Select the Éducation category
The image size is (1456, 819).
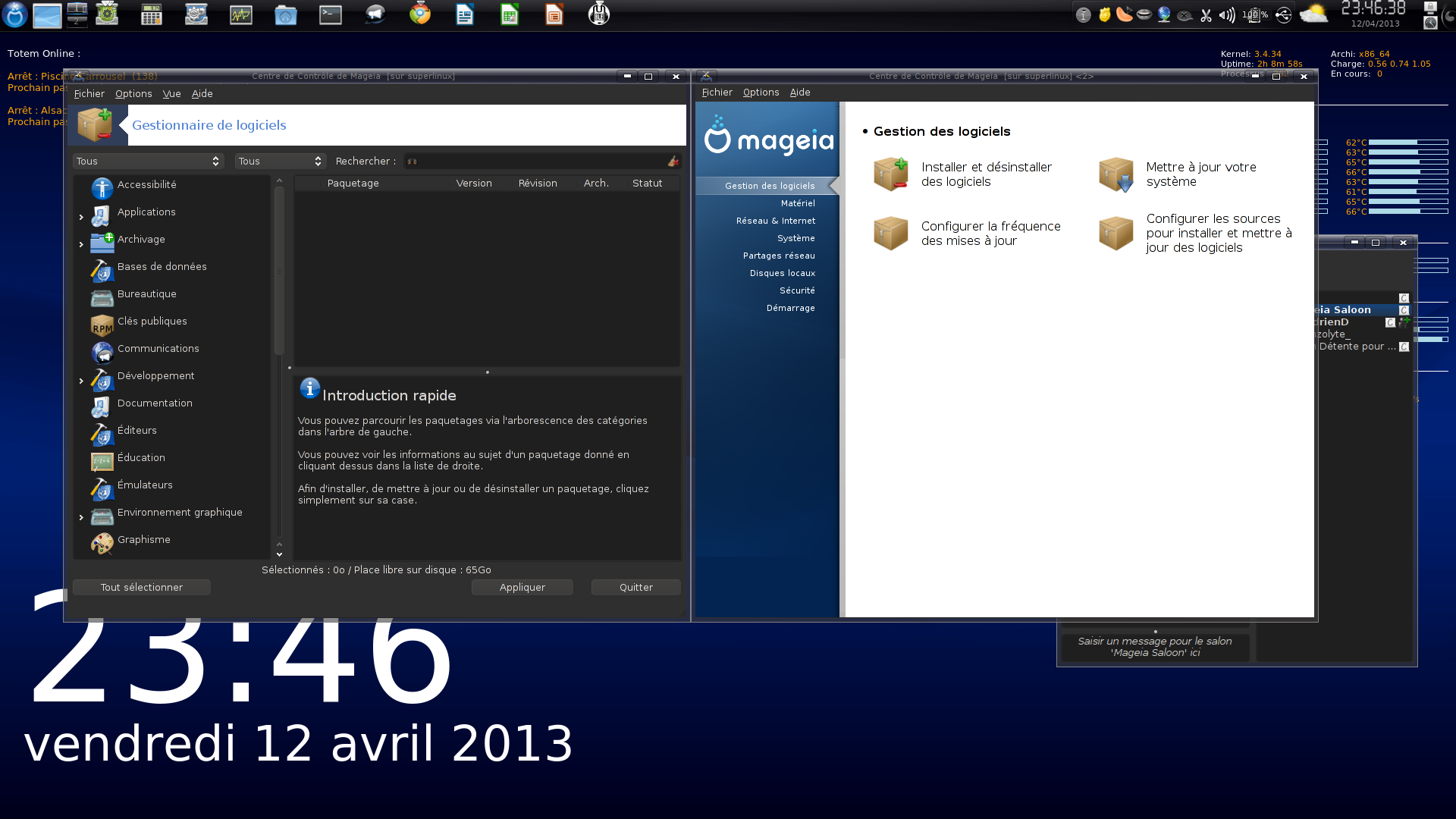(x=141, y=458)
